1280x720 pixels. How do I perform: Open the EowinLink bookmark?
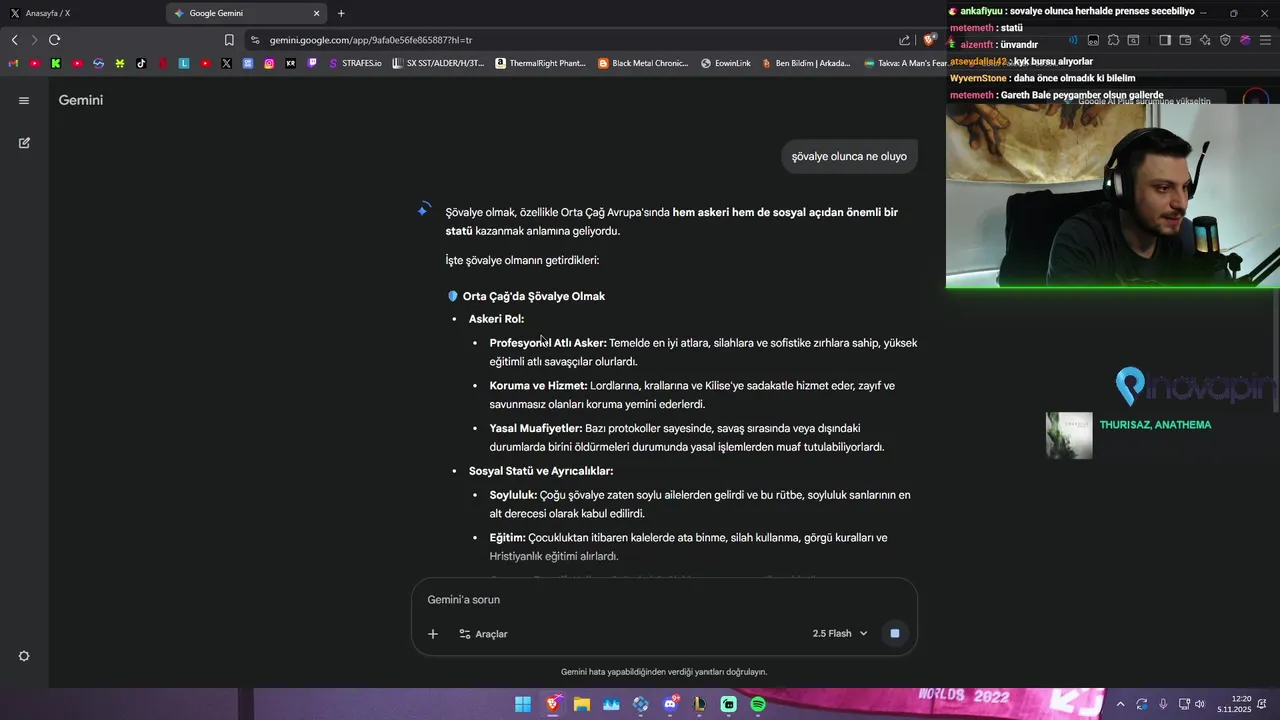click(726, 63)
